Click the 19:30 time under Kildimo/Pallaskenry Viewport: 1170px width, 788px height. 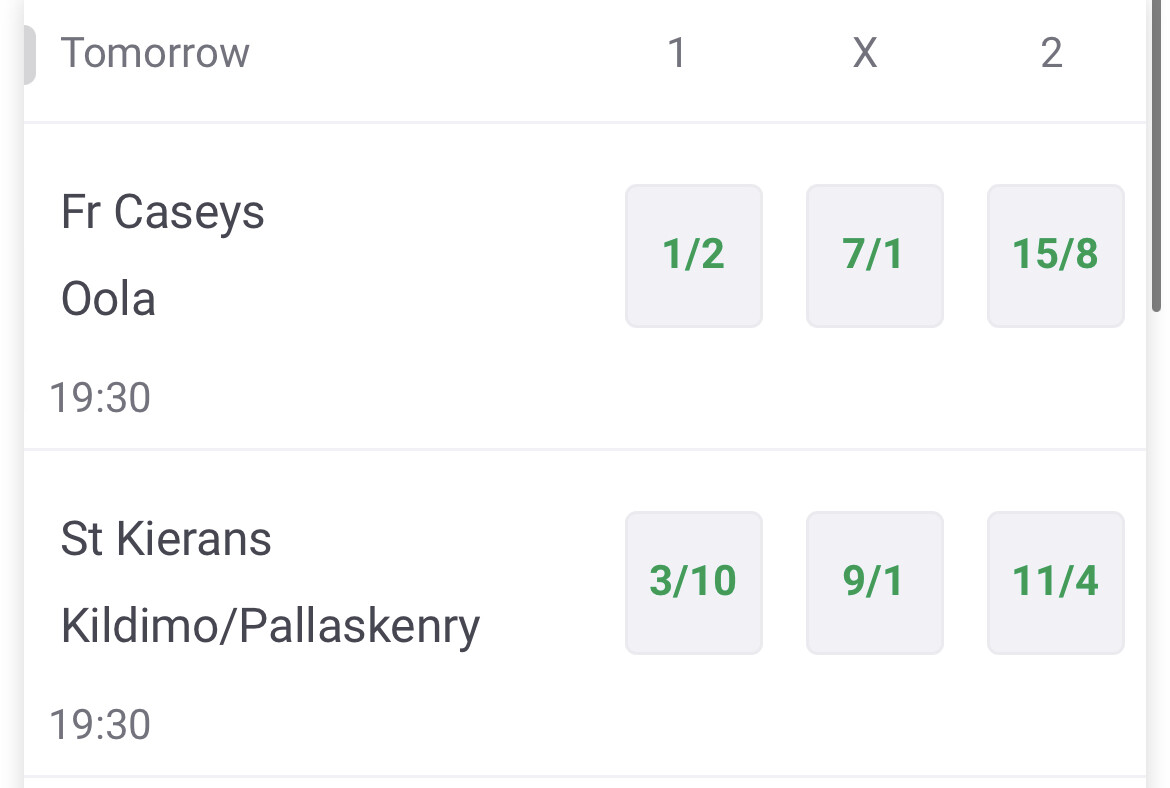(100, 725)
